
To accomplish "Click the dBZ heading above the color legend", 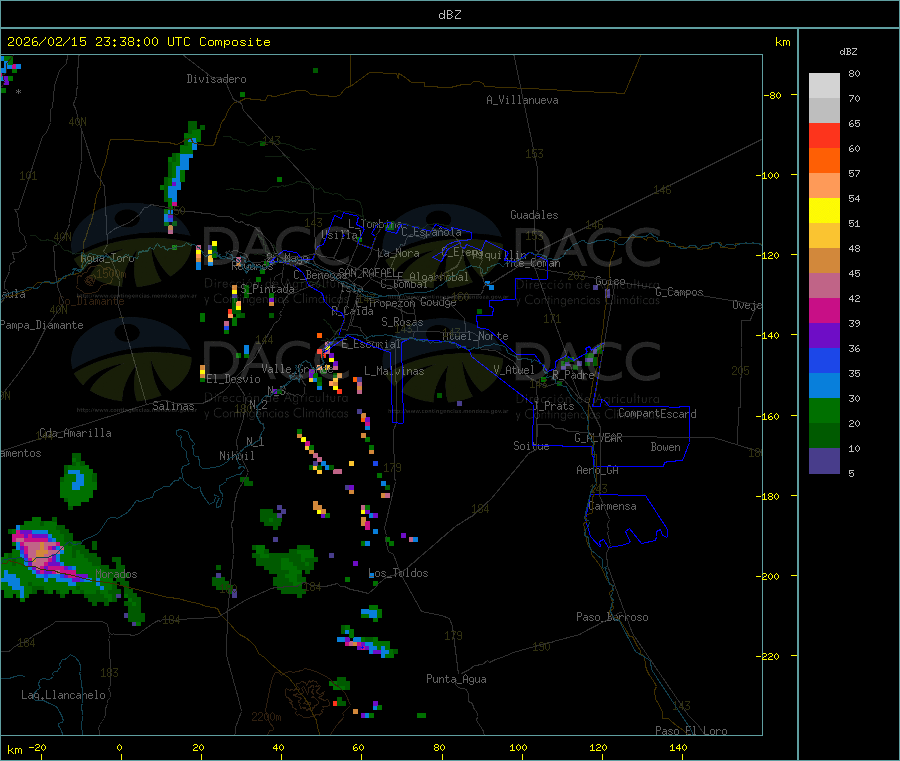I will click(x=848, y=52).
